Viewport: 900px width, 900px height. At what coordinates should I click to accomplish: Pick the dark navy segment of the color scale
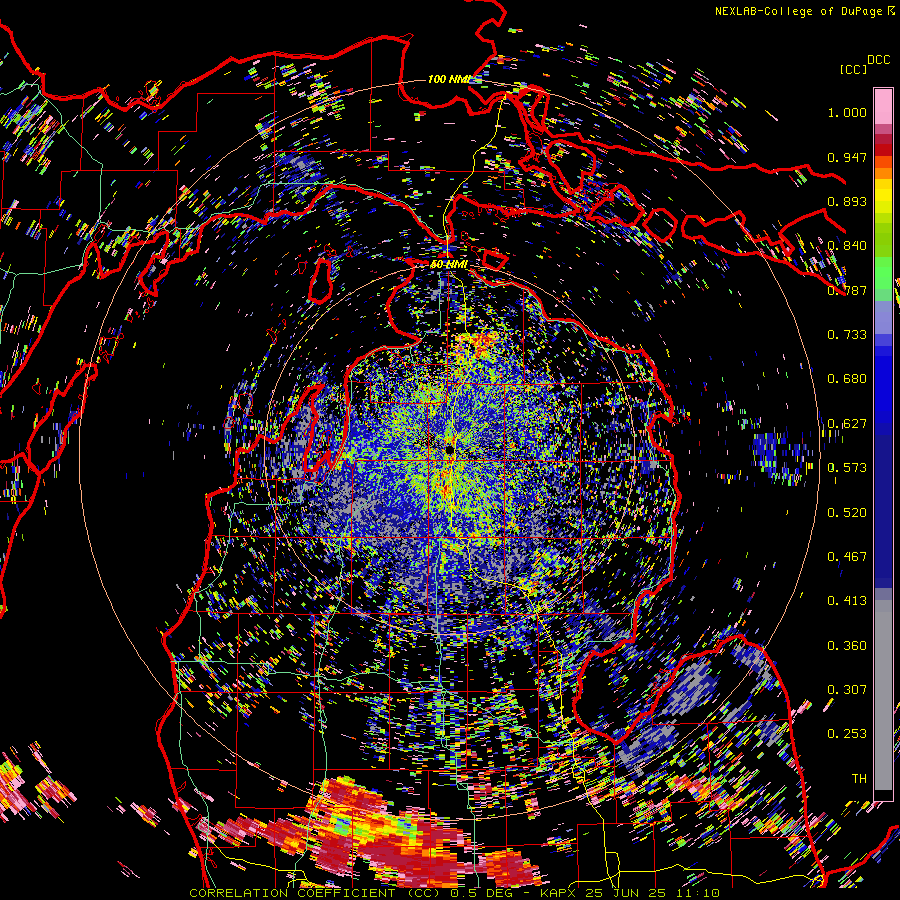coord(883,508)
